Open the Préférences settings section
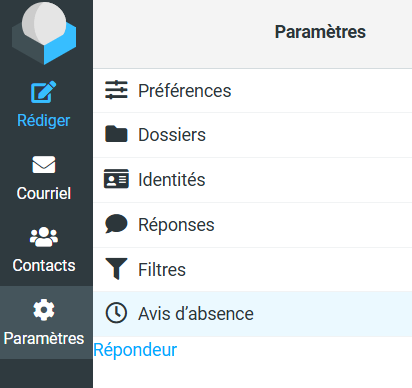This screenshot has width=412, height=388. click(253, 91)
